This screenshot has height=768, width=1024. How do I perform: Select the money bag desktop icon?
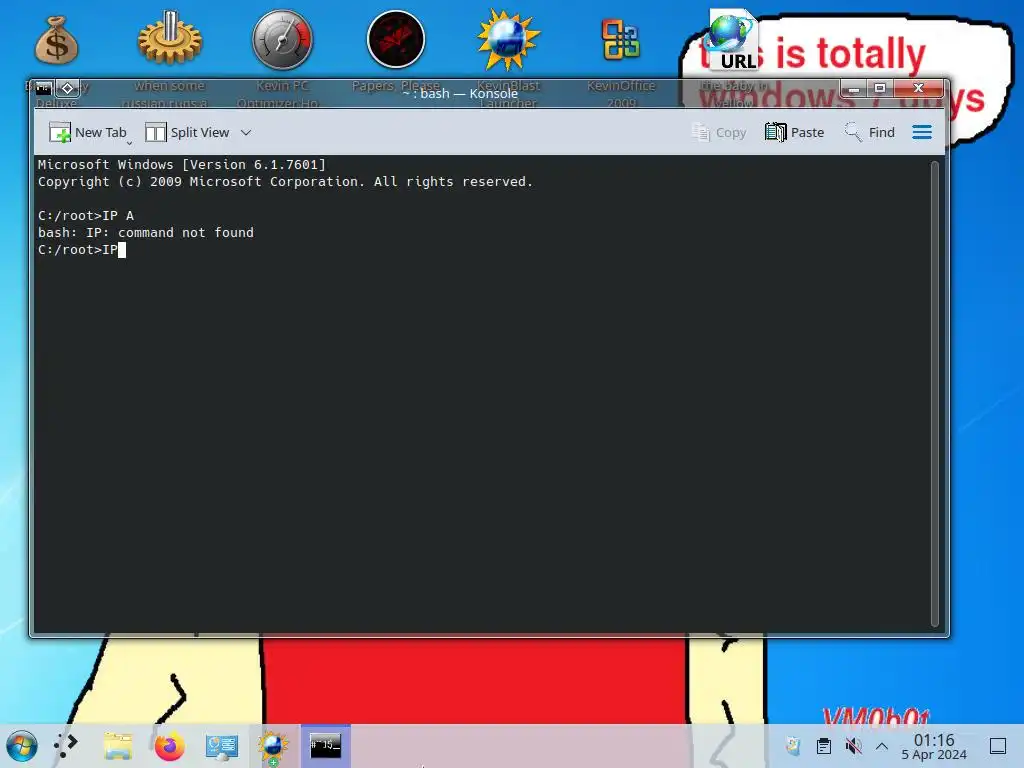(x=57, y=40)
